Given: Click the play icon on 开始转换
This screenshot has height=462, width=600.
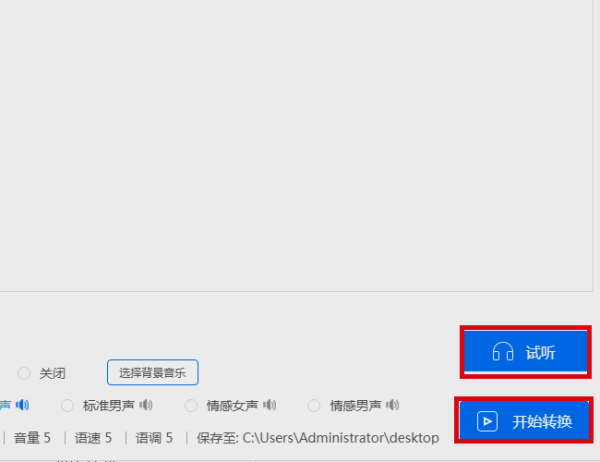Looking at the screenshot, I should pos(487,421).
